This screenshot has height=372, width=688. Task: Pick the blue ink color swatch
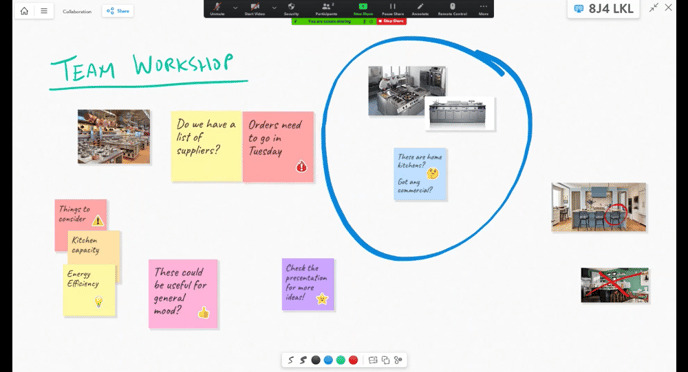click(x=328, y=360)
